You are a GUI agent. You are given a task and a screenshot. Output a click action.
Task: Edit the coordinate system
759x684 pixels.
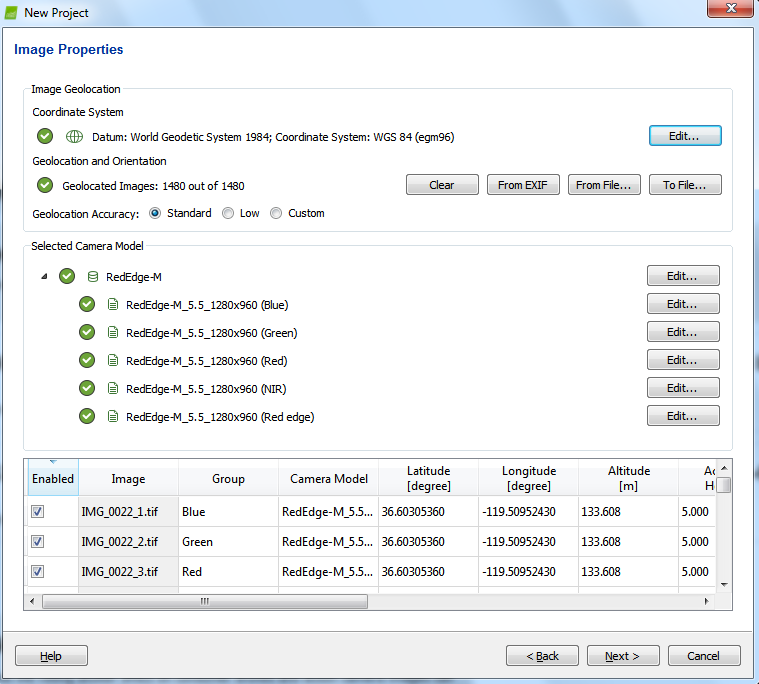(685, 136)
